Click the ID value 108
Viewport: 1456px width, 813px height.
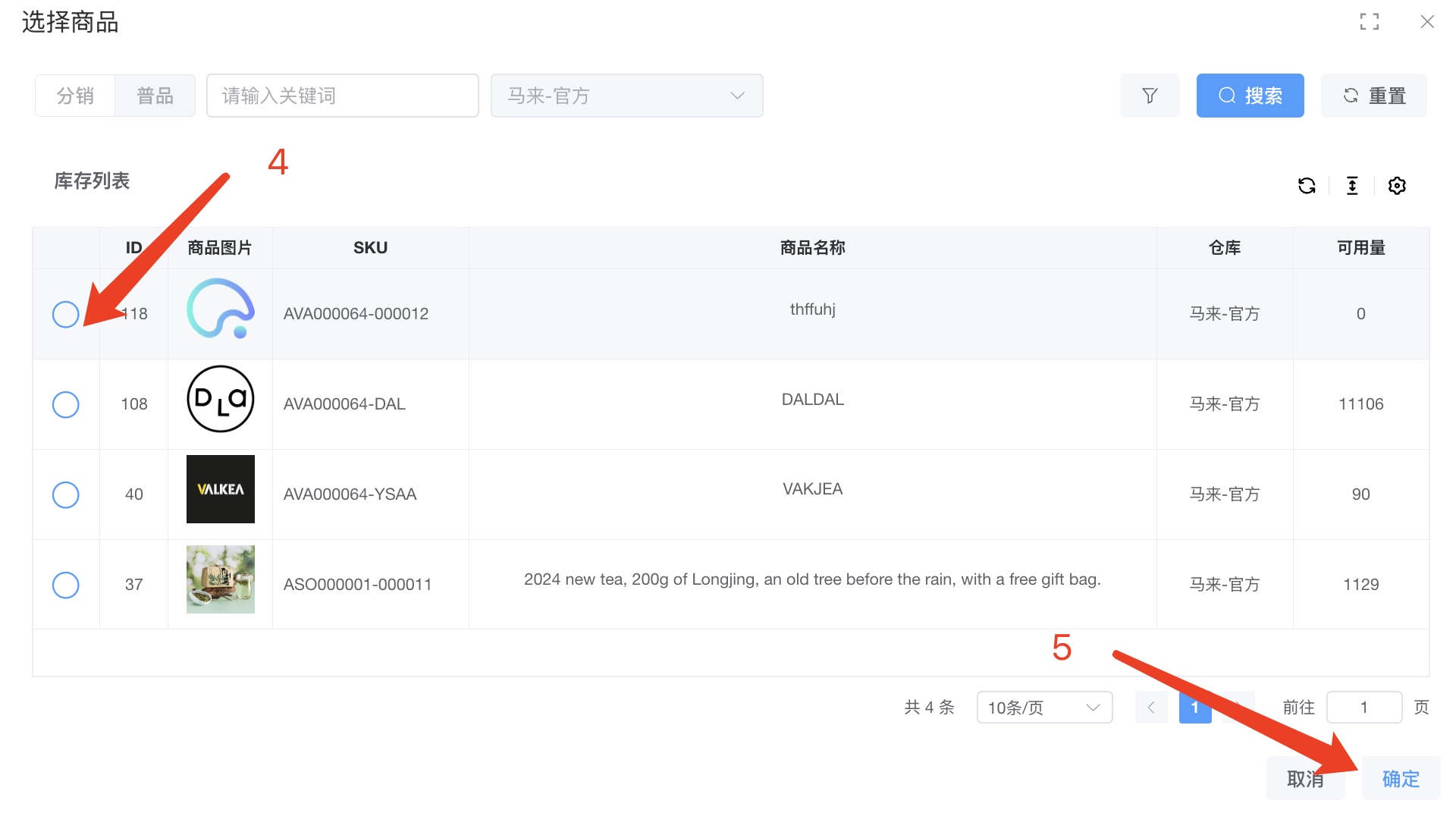[x=134, y=404]
